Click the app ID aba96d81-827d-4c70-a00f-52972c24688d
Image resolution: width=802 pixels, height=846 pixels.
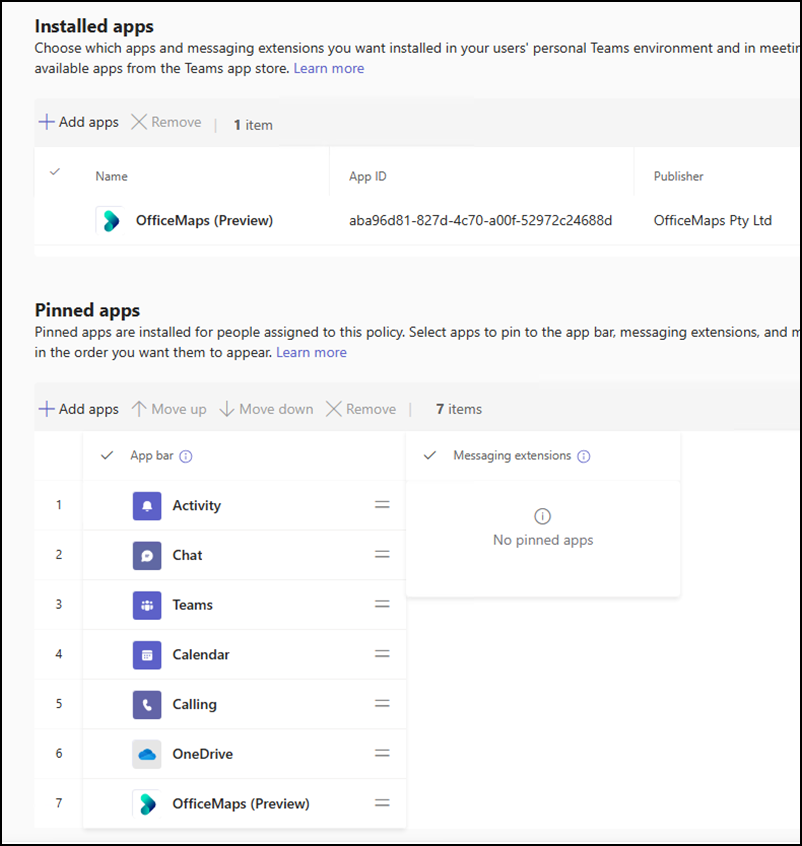(480, 220)
